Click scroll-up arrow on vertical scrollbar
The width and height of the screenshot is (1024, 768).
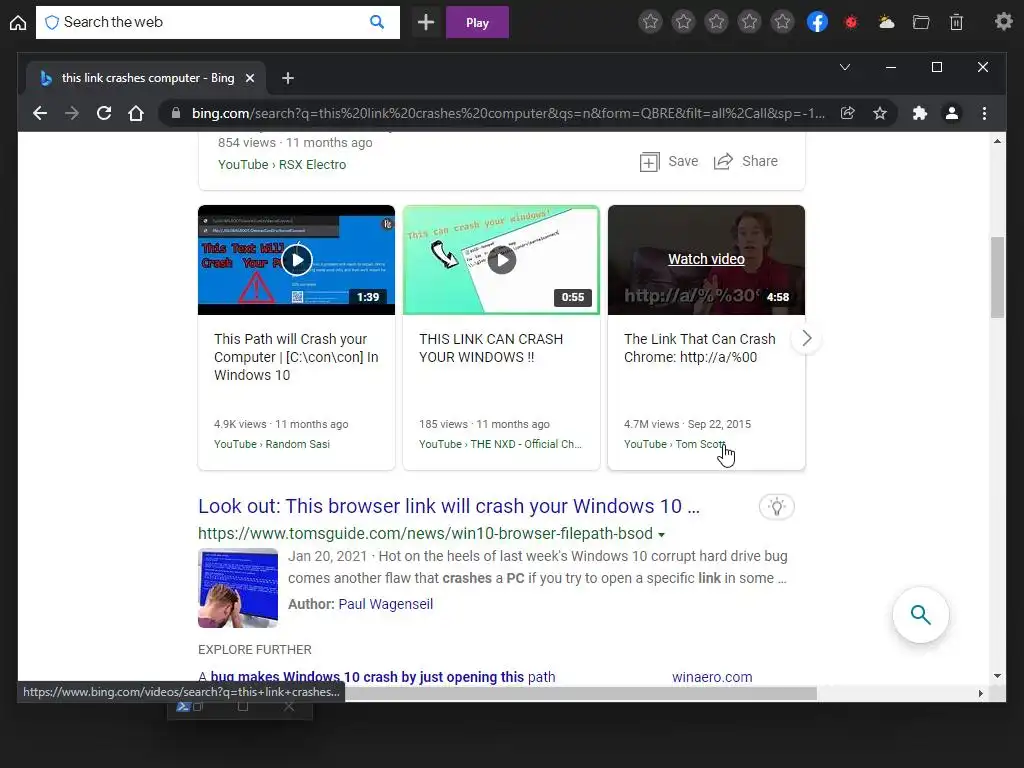[997, 141]
